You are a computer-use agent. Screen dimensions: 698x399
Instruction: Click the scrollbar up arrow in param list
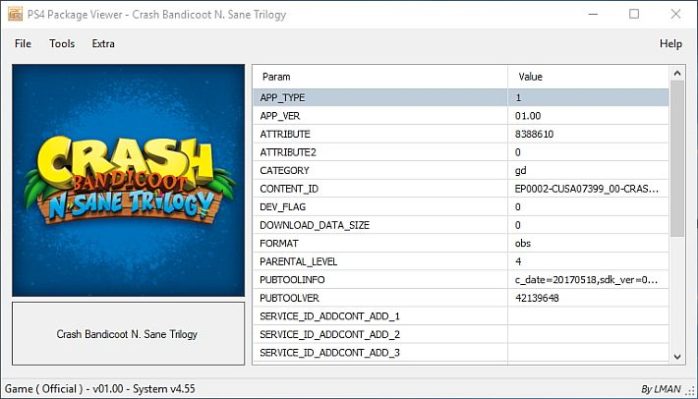click(677, 73)
